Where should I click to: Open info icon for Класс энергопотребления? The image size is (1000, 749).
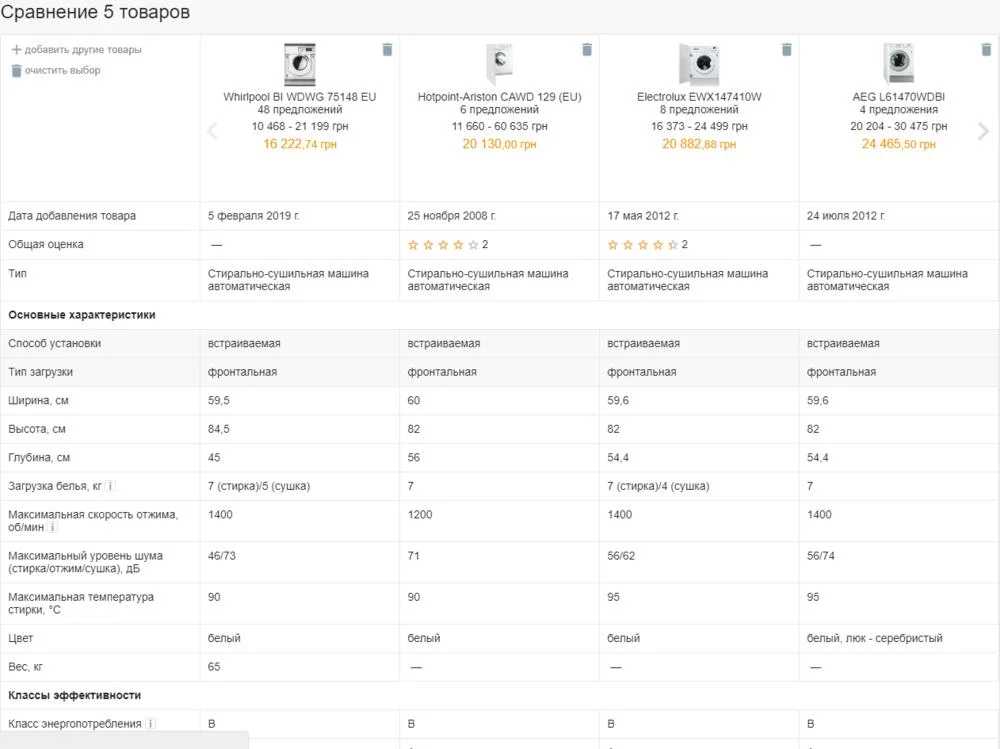tap(150, 723)
